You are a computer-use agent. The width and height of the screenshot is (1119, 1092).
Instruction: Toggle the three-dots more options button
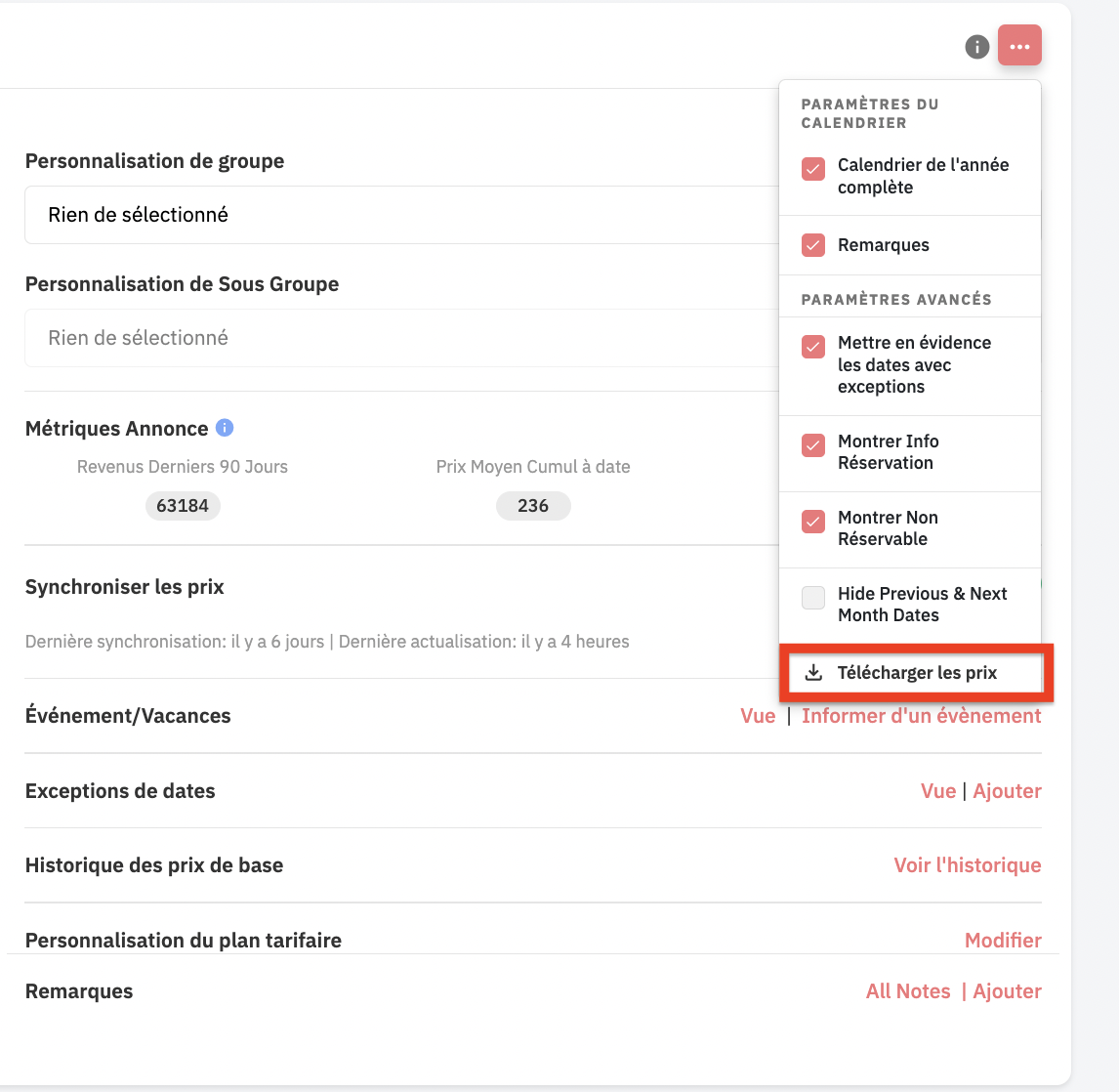pos(1019,46)
